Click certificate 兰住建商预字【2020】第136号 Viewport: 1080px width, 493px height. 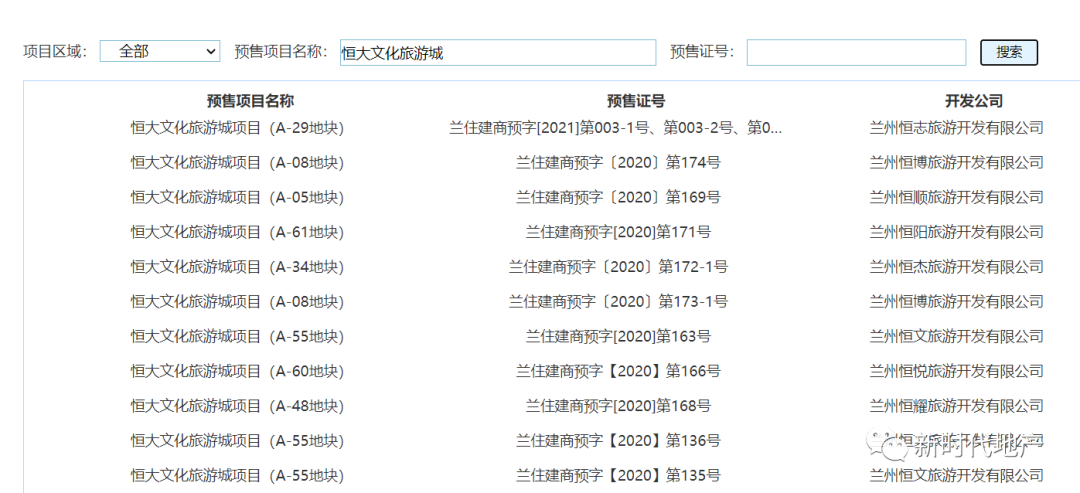[x=619, y=440]
